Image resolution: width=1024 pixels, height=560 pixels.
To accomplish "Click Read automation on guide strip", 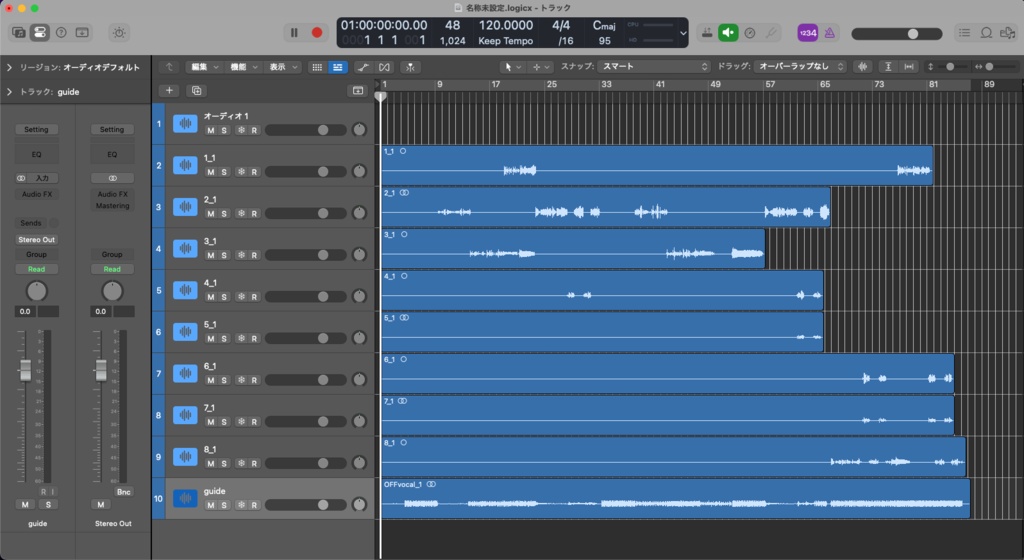I will click(37, 269).
